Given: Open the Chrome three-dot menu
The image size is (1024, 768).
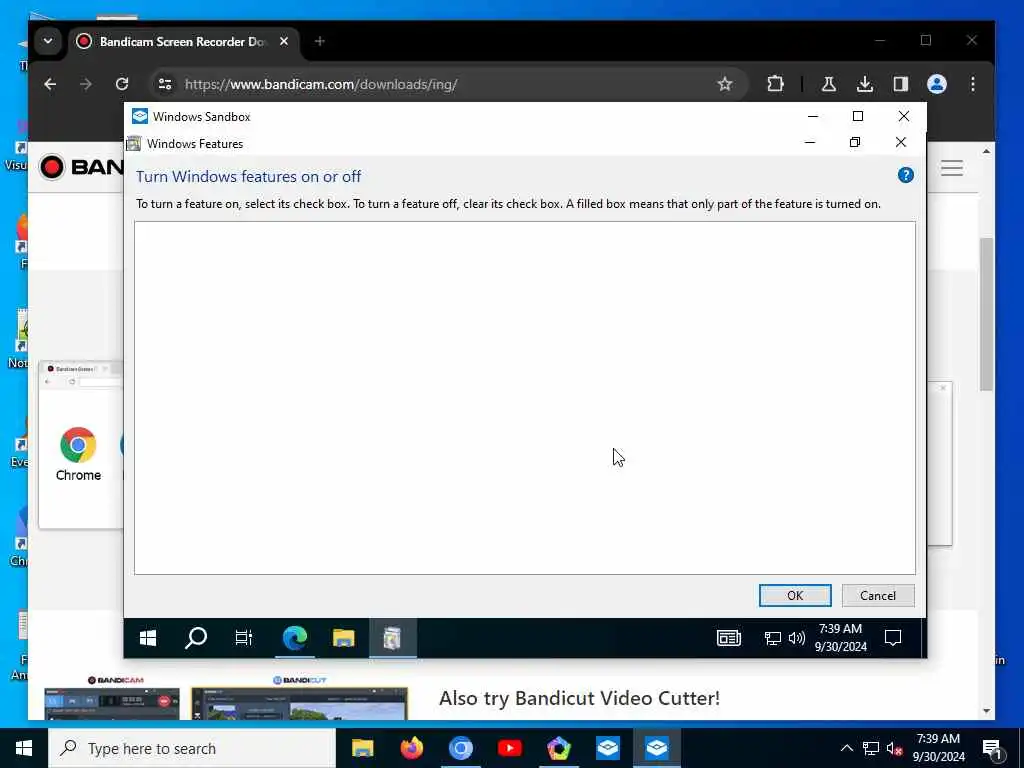Looking at the screenshot, I should tap(972, 84).
